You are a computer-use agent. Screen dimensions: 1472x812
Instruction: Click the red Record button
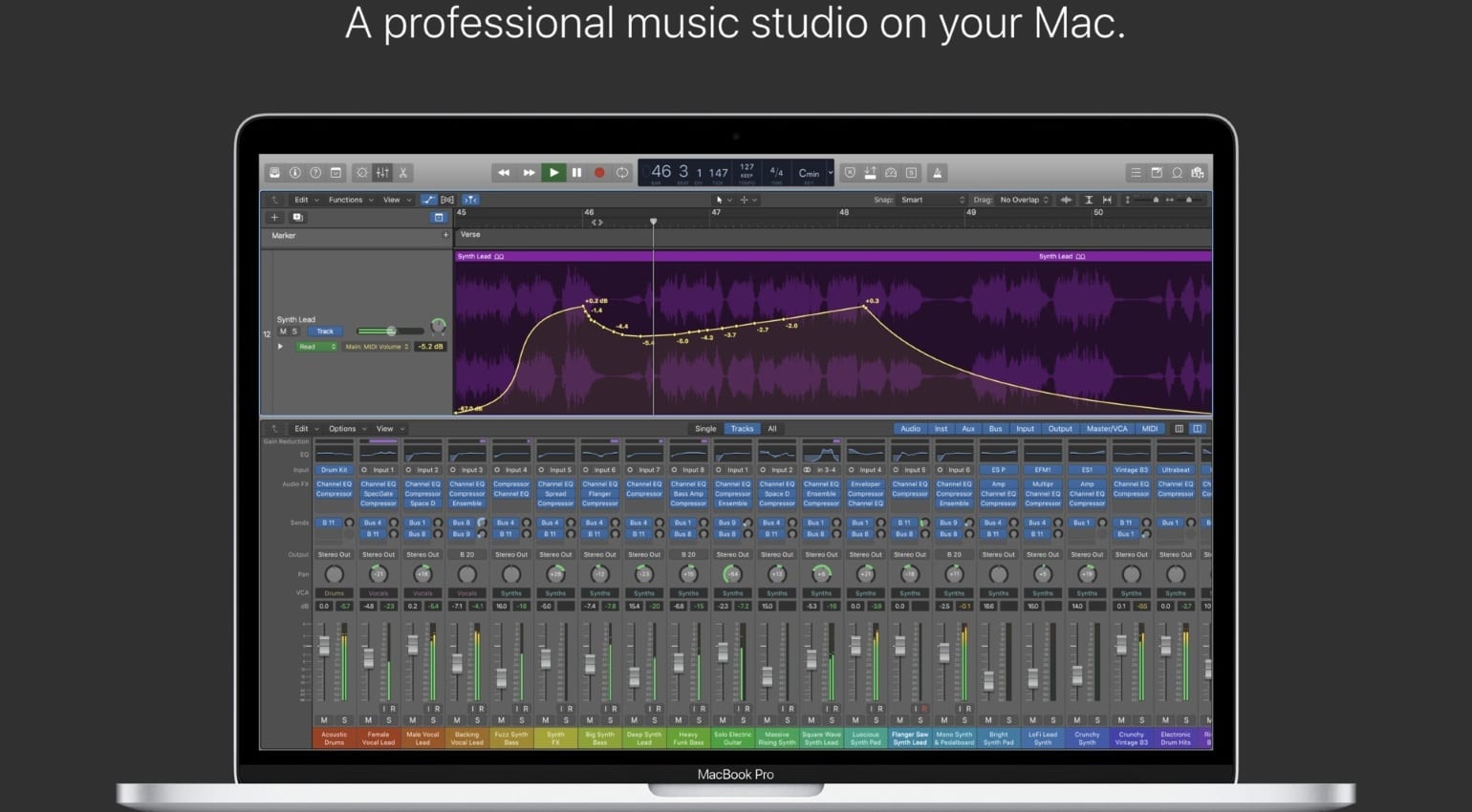click(599, 173)
